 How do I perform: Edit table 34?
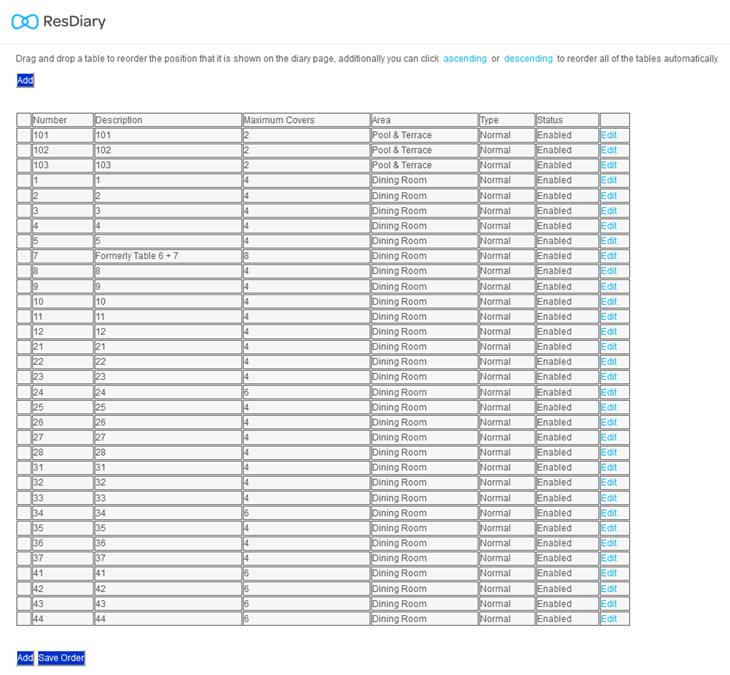click(608, 513)
